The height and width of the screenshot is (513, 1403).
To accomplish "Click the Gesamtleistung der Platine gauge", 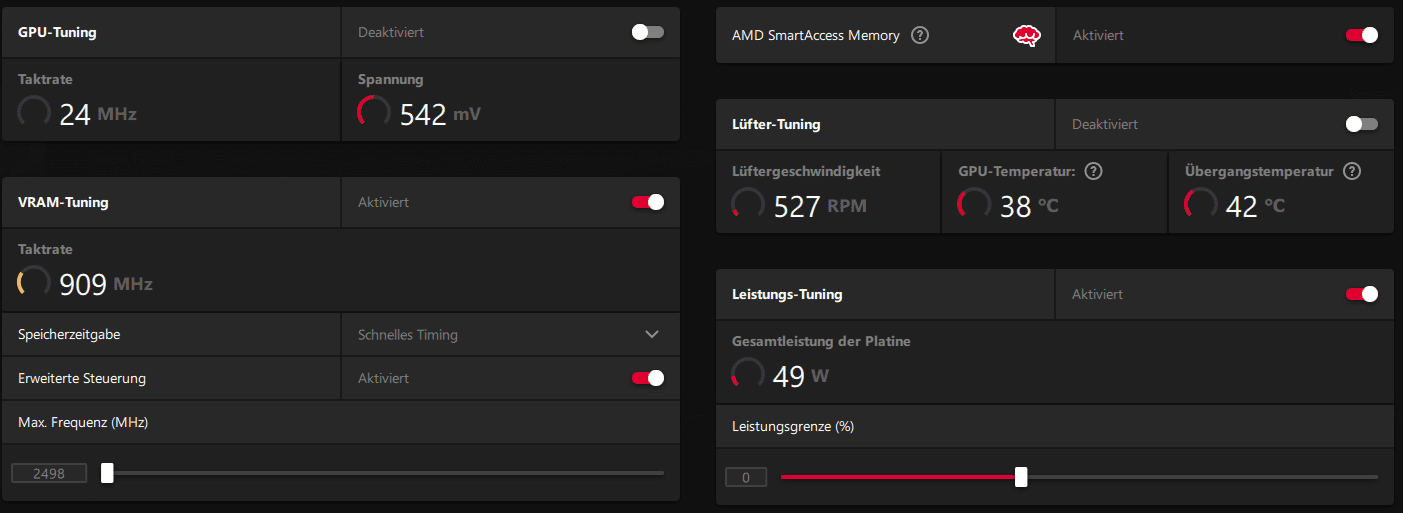I will (x=748, y=374).
